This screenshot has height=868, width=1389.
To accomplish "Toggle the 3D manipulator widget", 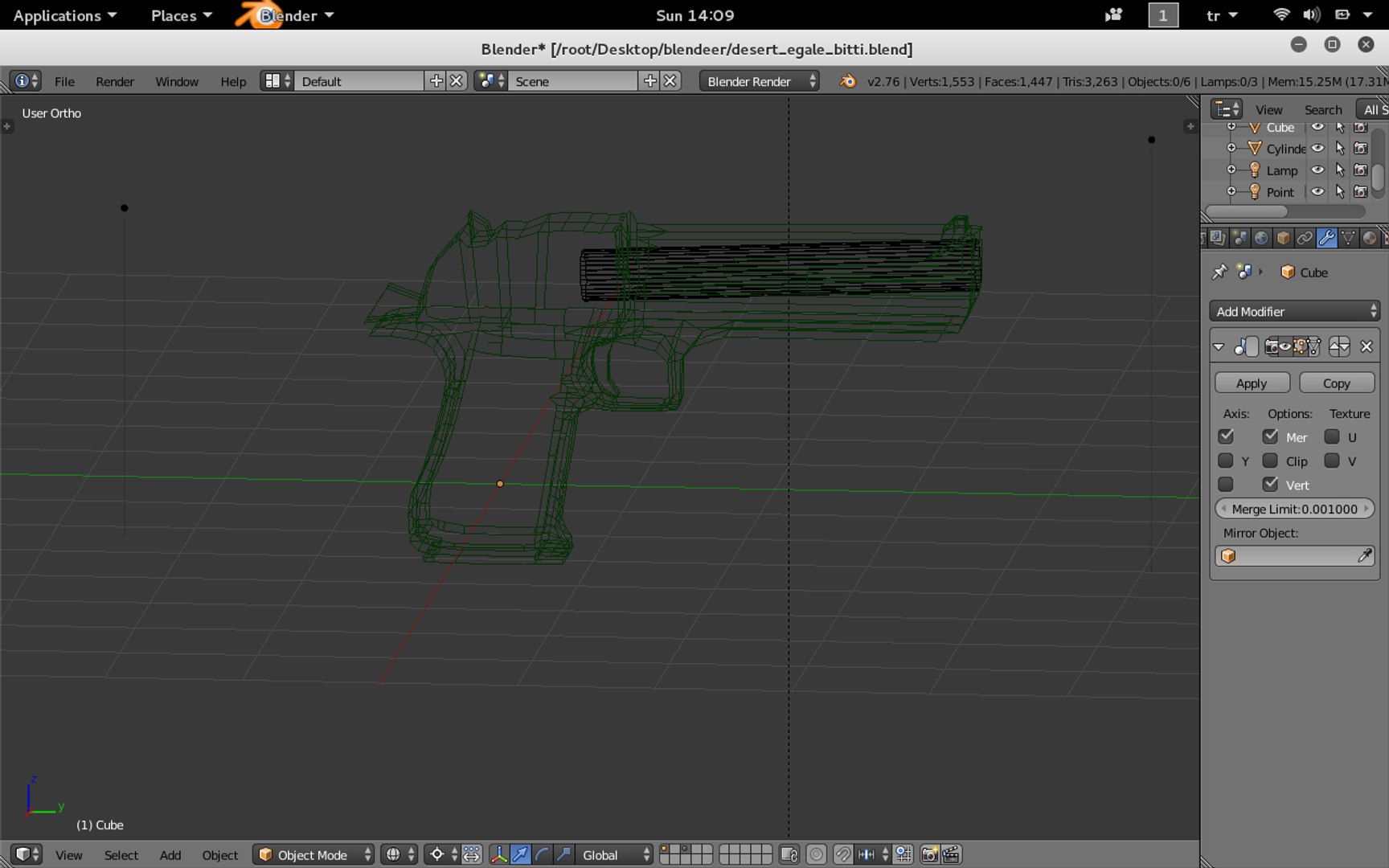I will tap(498, 854).
